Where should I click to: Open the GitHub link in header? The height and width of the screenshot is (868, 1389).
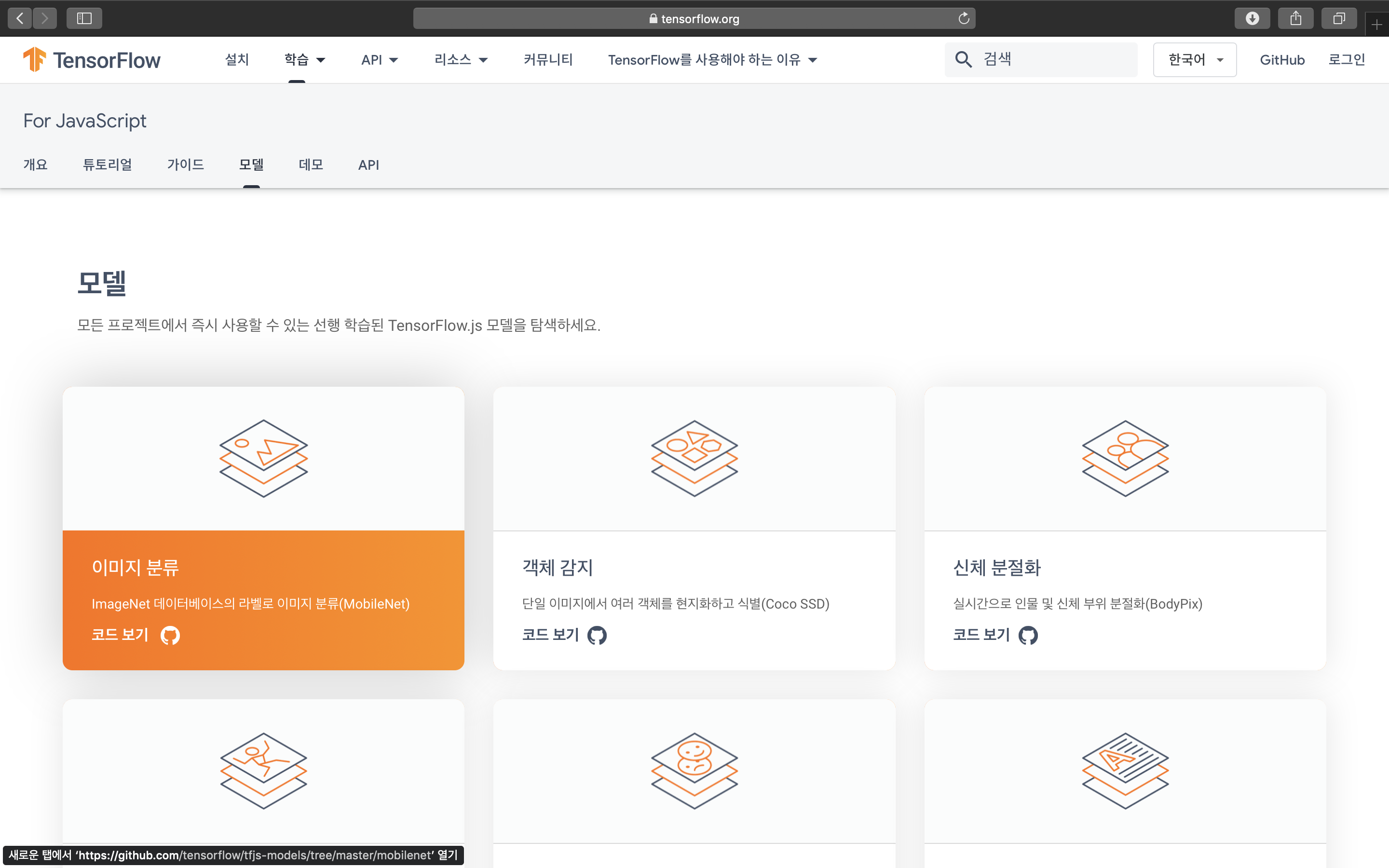[x=1281, y=60]
